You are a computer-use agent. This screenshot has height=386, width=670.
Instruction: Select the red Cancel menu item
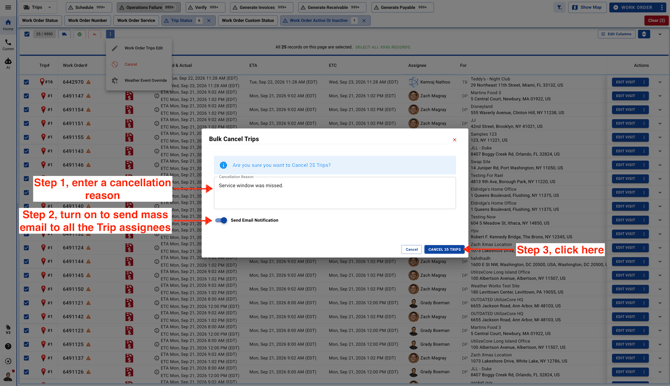(x=139, y=65)
